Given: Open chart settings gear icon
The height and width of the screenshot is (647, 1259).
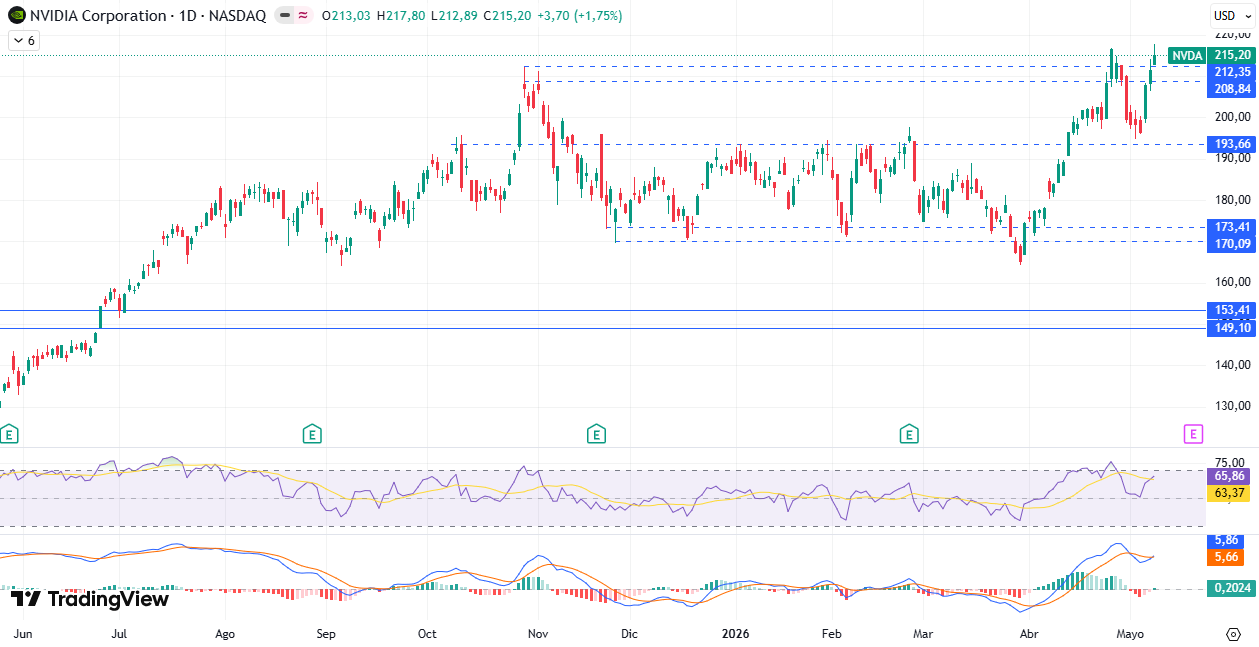Looking at the screenshot, I should point(1233,634).
